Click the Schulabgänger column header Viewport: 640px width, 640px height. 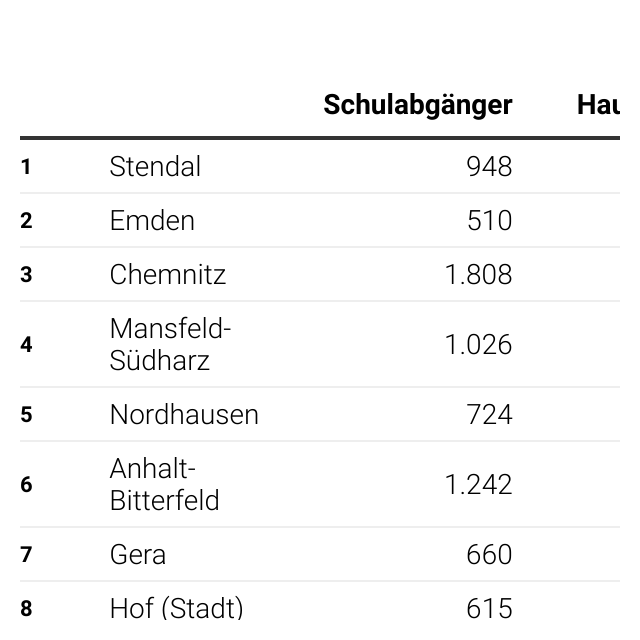tap(418, 106)
